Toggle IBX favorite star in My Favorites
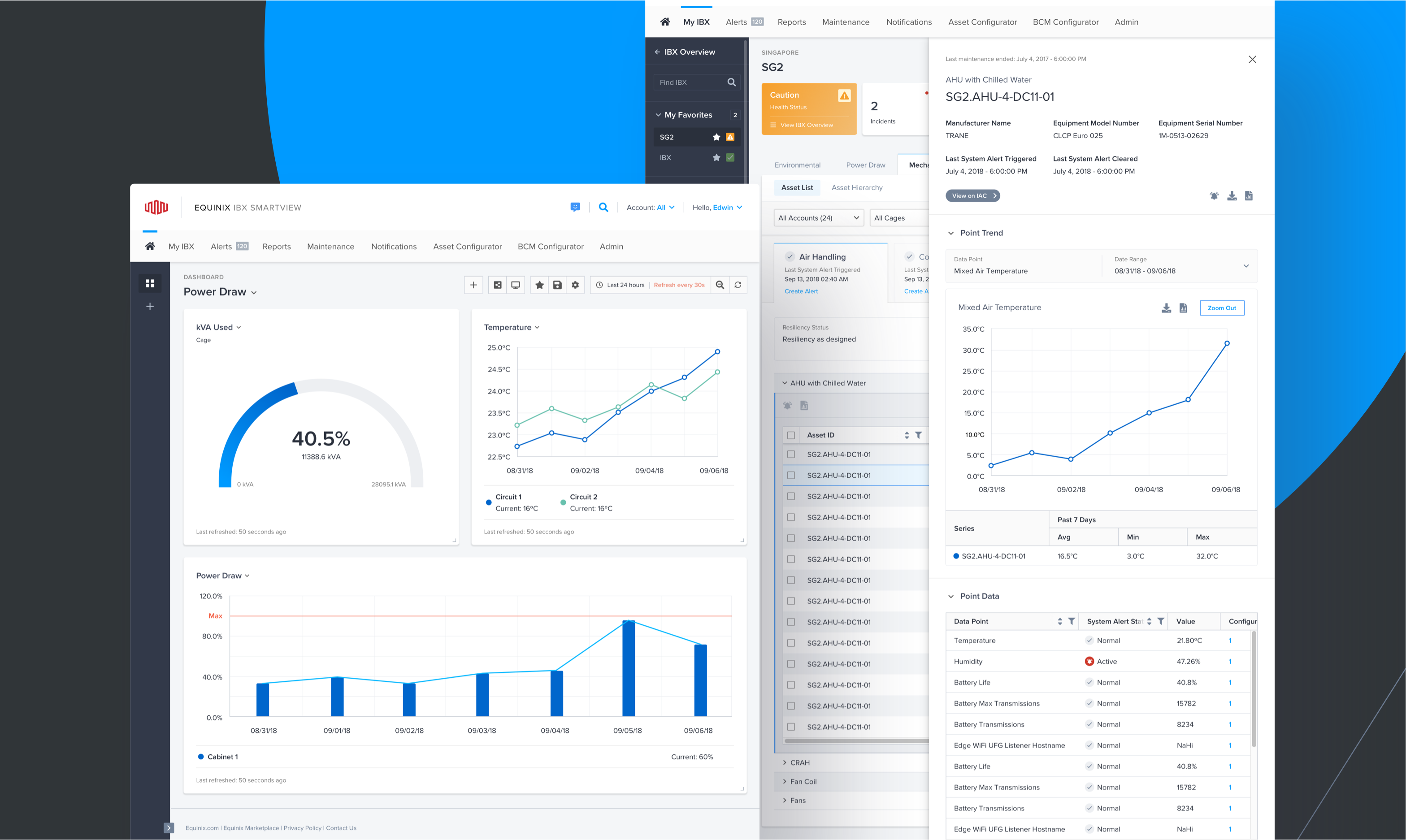 (x=716, y=157)
